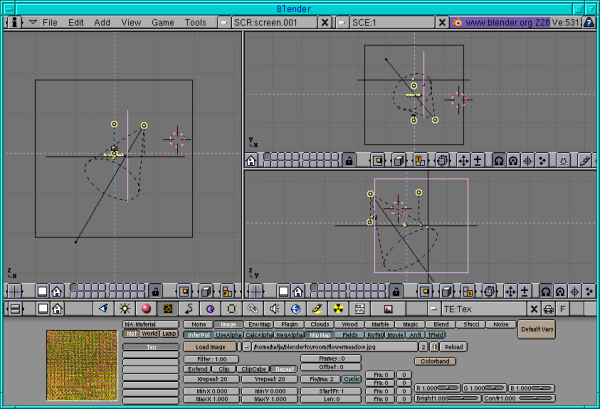
Task: Click the blender.org logo icon
Action: tap(456, 21)
